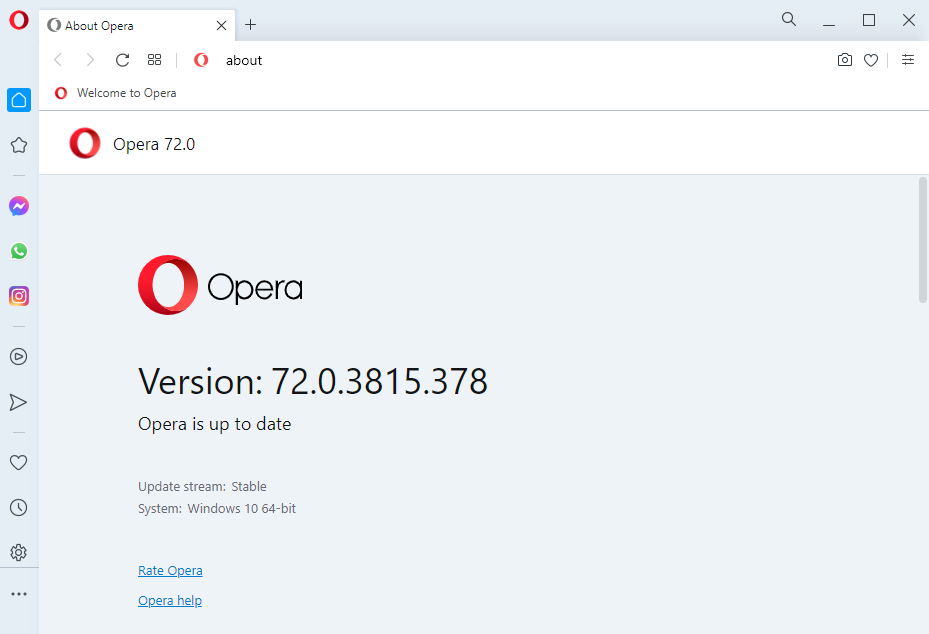Viewport: 929px width, 634px height.
Task: Click System: Windows 10 64-bit text
Action: pyautogui.click(x=217, y=508)
